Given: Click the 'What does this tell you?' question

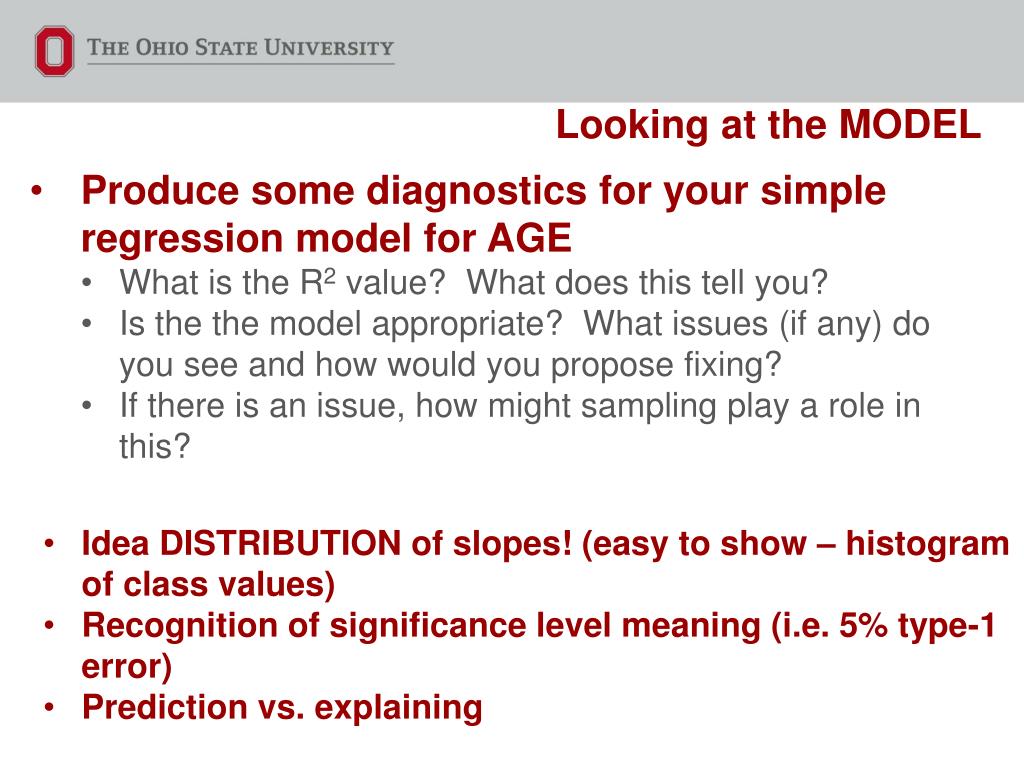Looking at the screenshot, I should pos(647,283).
